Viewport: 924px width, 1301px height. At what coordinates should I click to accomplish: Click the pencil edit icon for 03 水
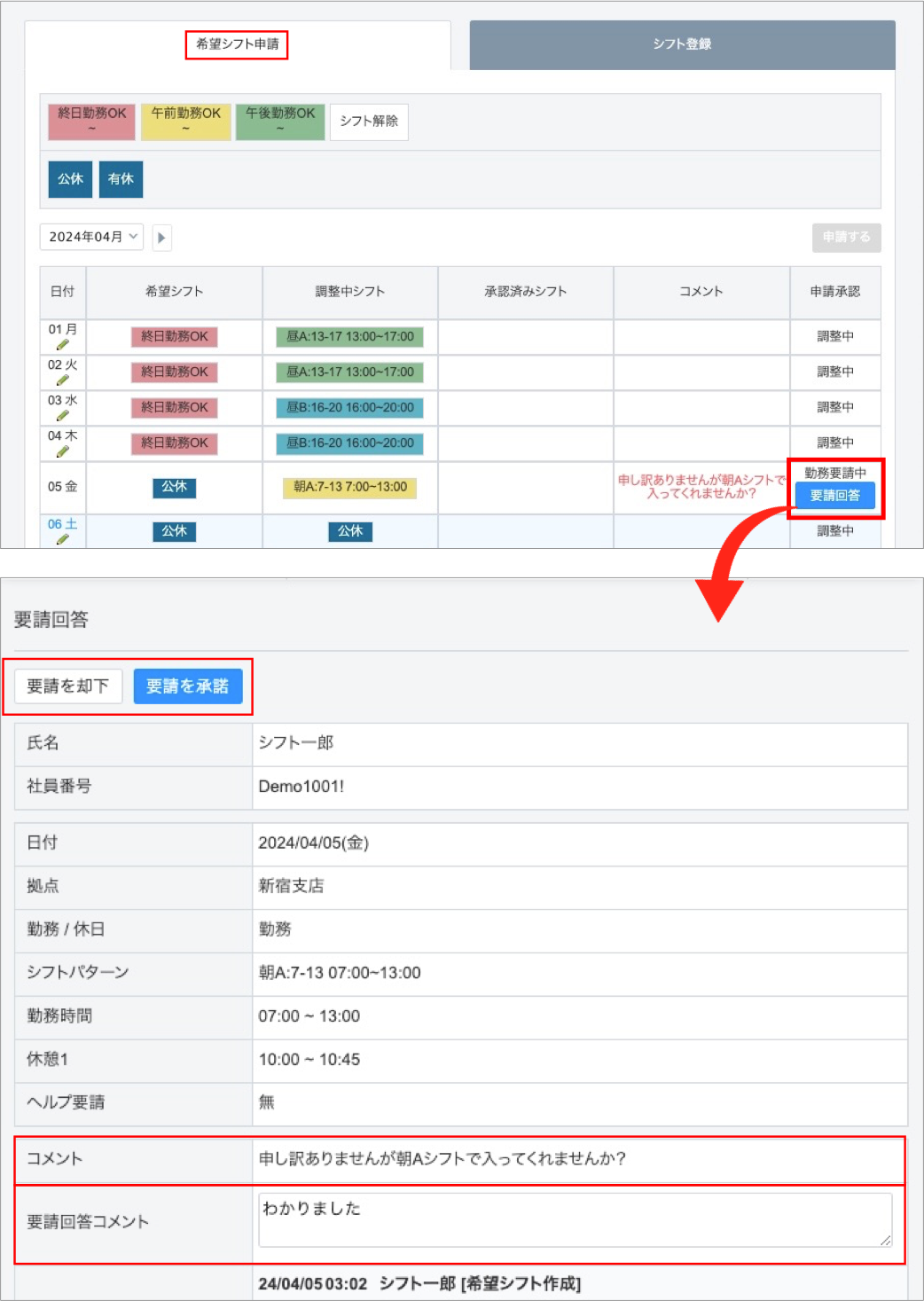62,416
